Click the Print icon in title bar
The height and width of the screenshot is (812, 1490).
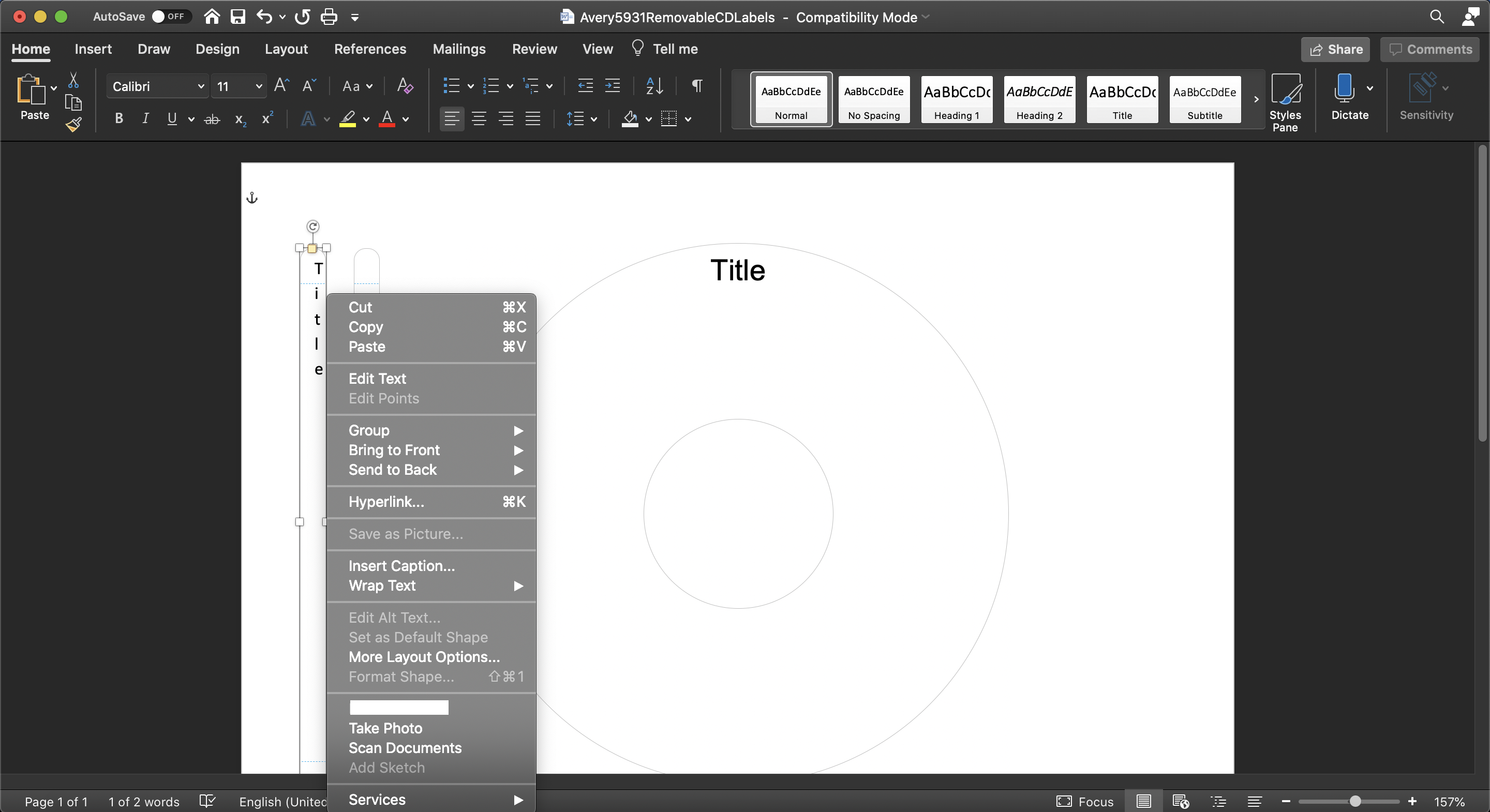[x=329, y=17]
